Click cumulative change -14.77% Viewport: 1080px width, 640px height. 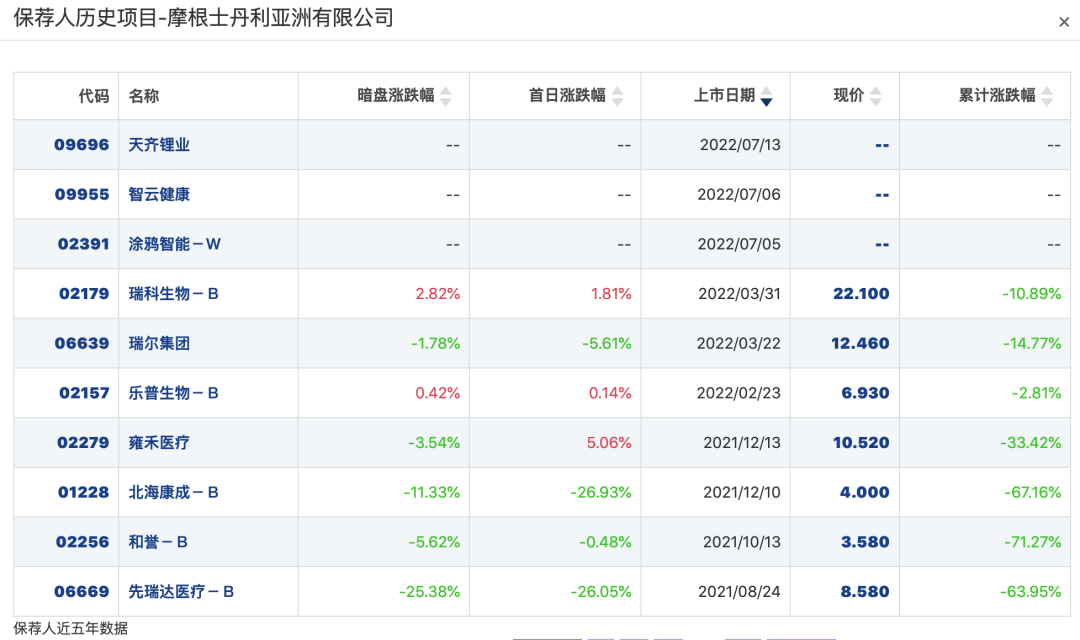tap(1032, 343)
